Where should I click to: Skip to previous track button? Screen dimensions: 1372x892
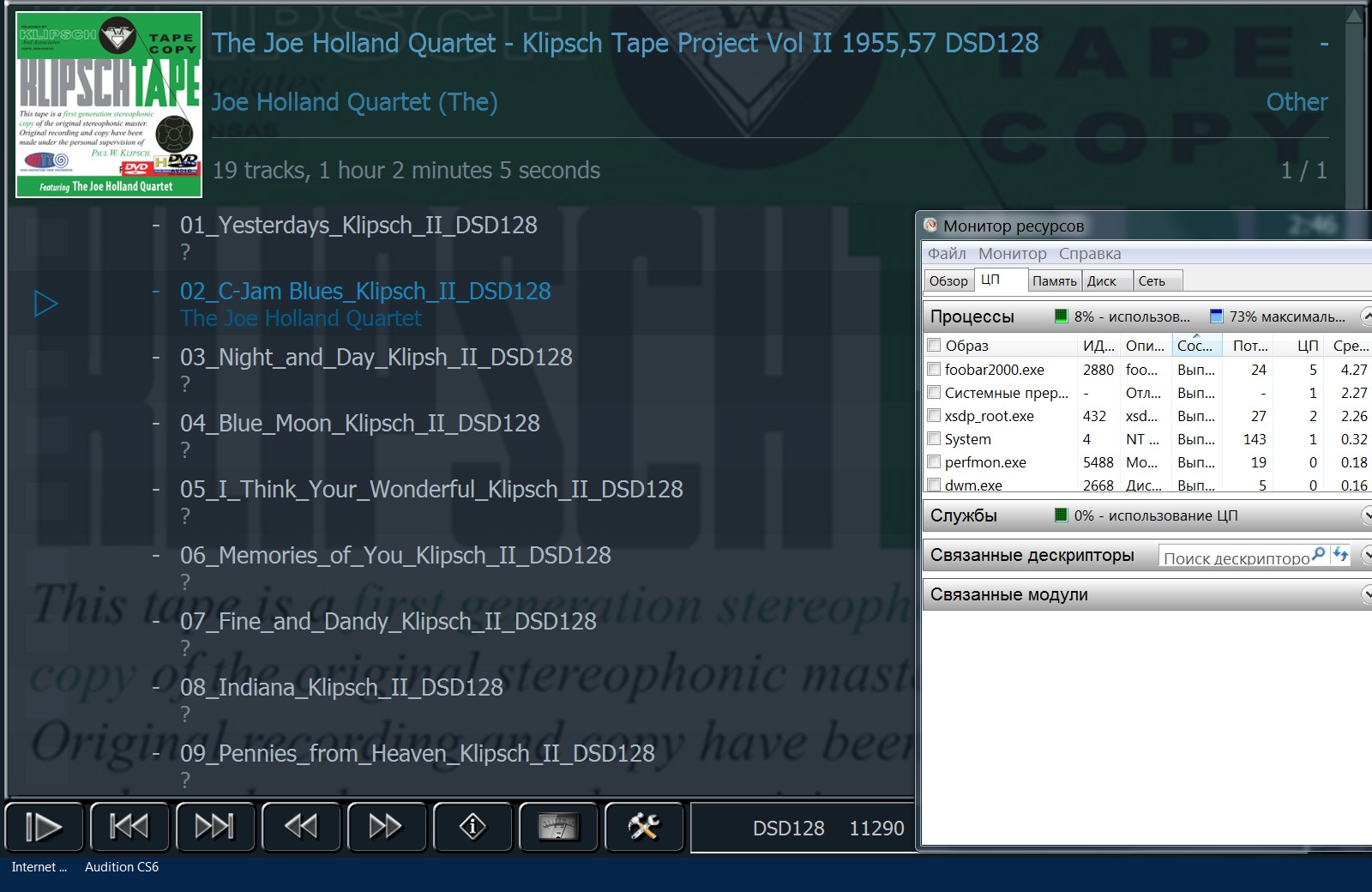coord(129,827)
